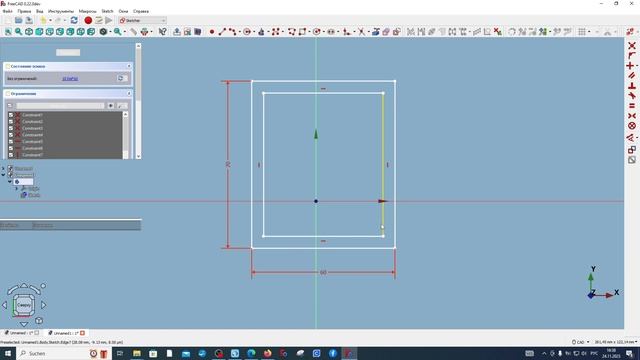Toggle the checkbox for Constraint6
Image resolution: width=640 pixels, height=360 pixels.
pos(11,148)
